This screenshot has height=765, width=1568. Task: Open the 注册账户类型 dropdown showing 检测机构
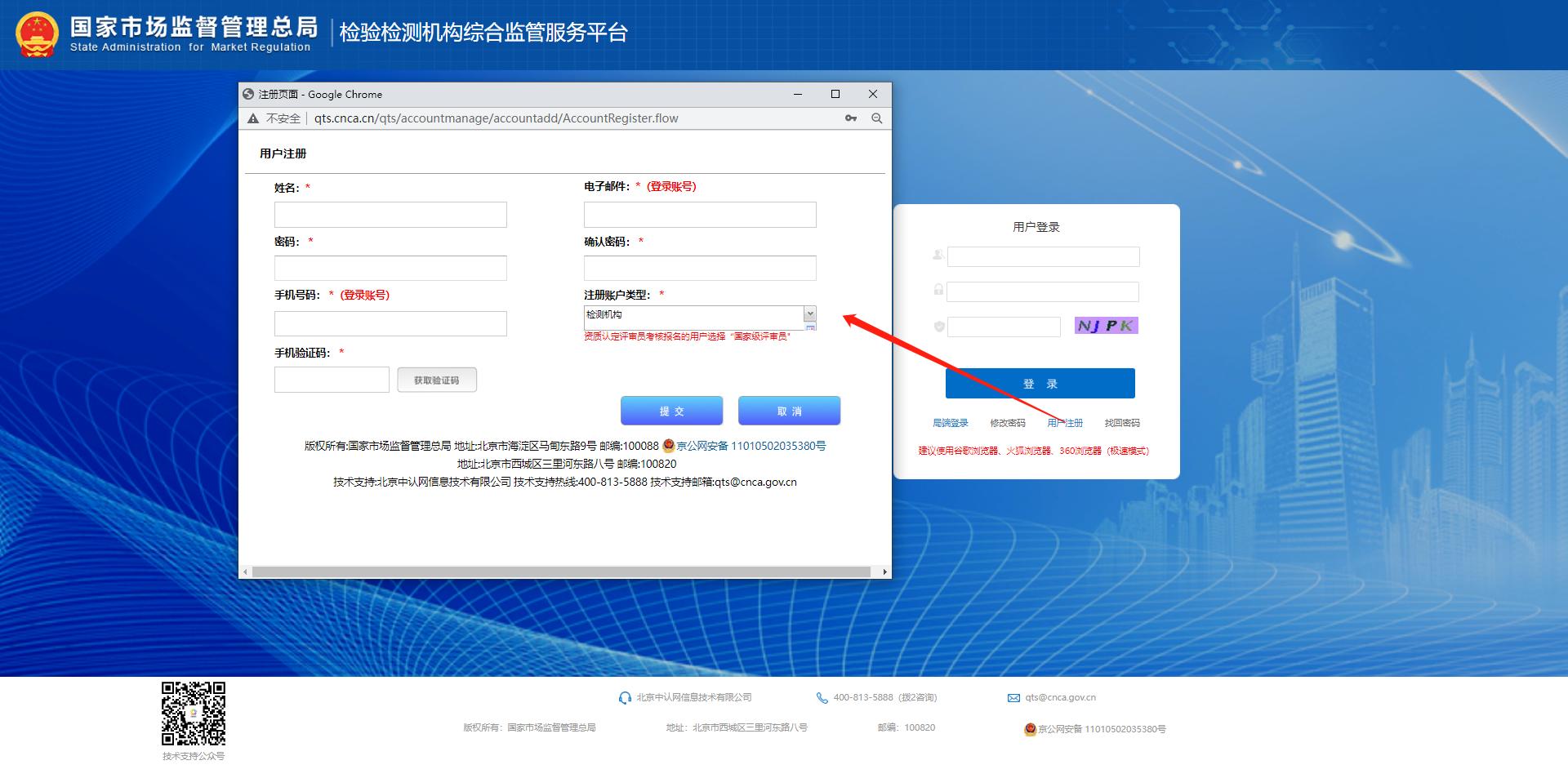809,314
